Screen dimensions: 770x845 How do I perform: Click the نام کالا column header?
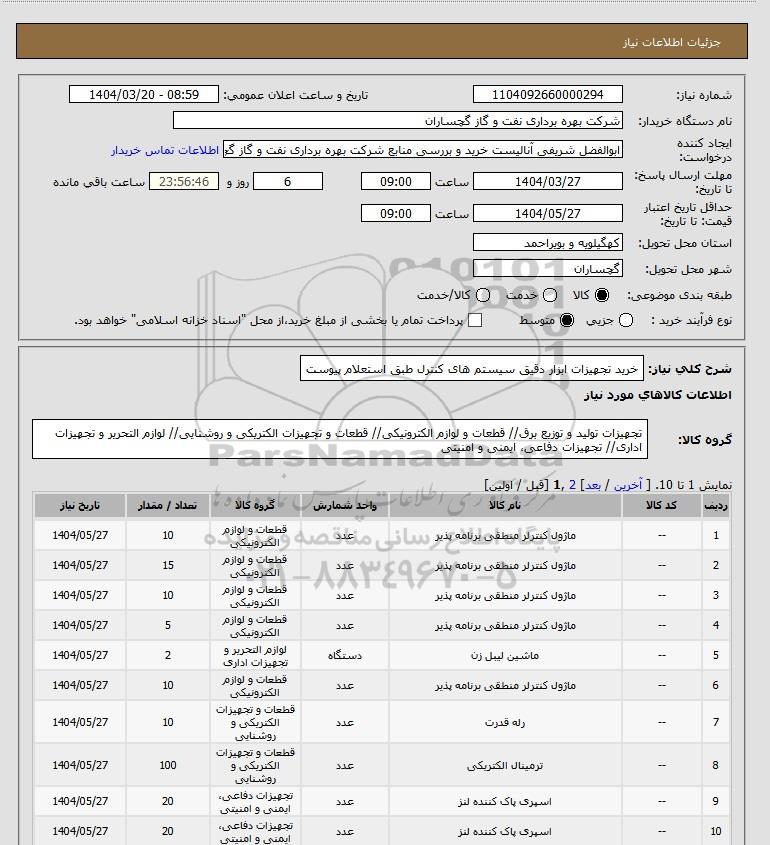(505, 505)
